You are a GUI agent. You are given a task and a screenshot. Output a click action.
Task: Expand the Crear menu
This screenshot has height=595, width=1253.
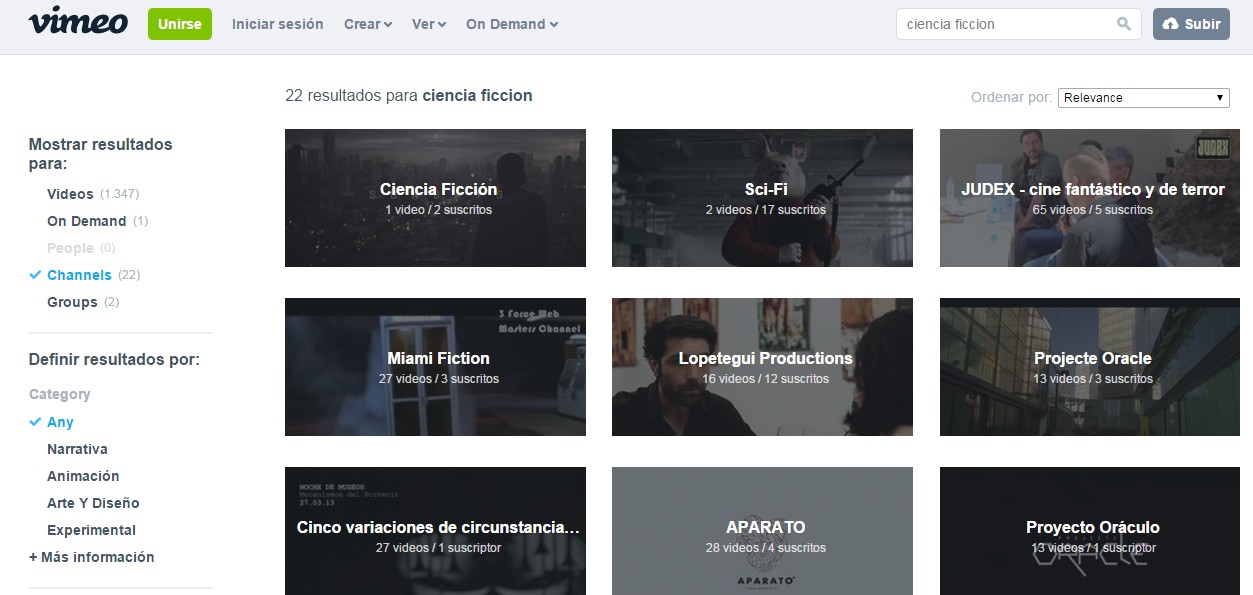point(367,24)
